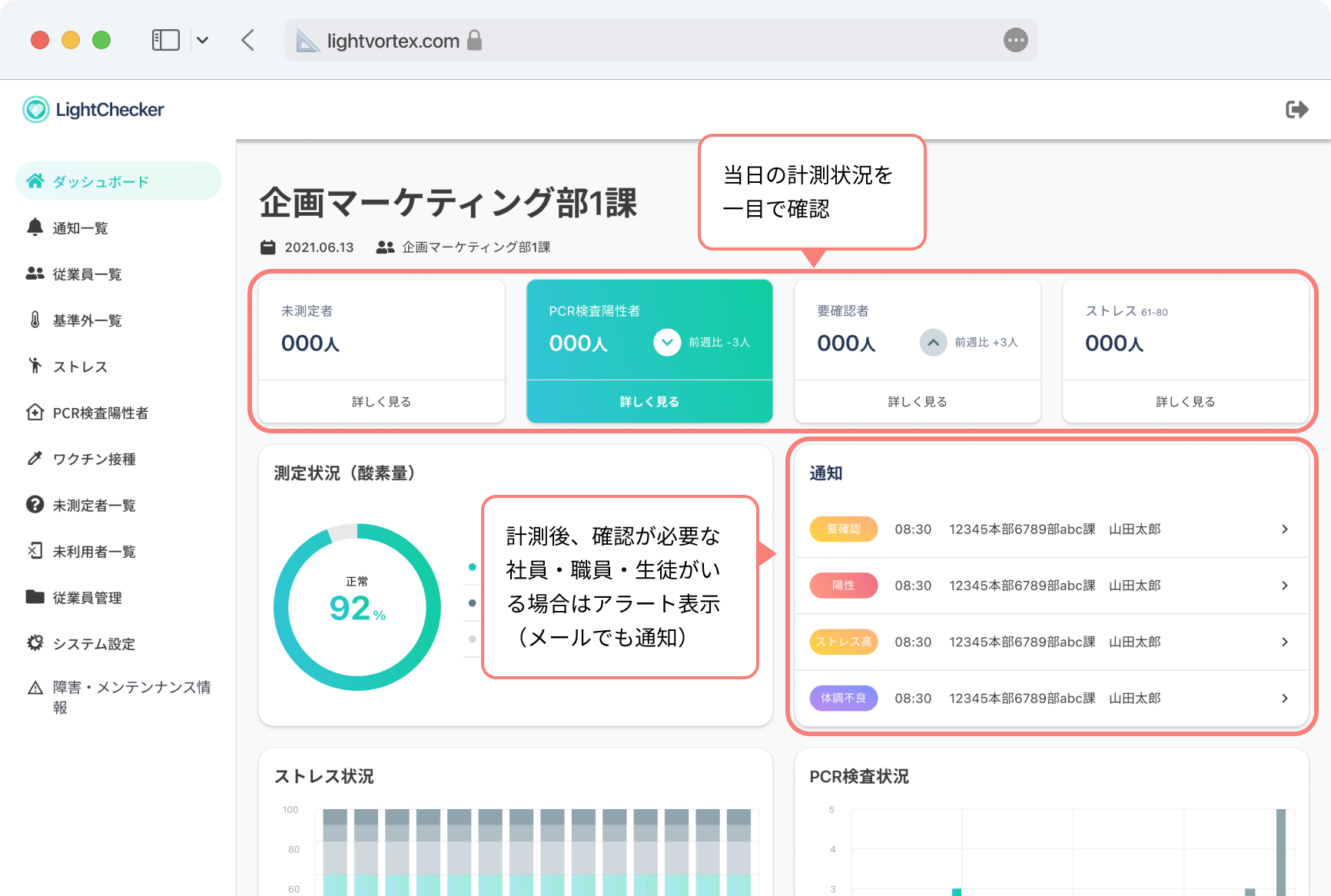This screenshot has height=896, width=1331.
Task: Click the green fullscreen window button
Action: click(101, 40)
